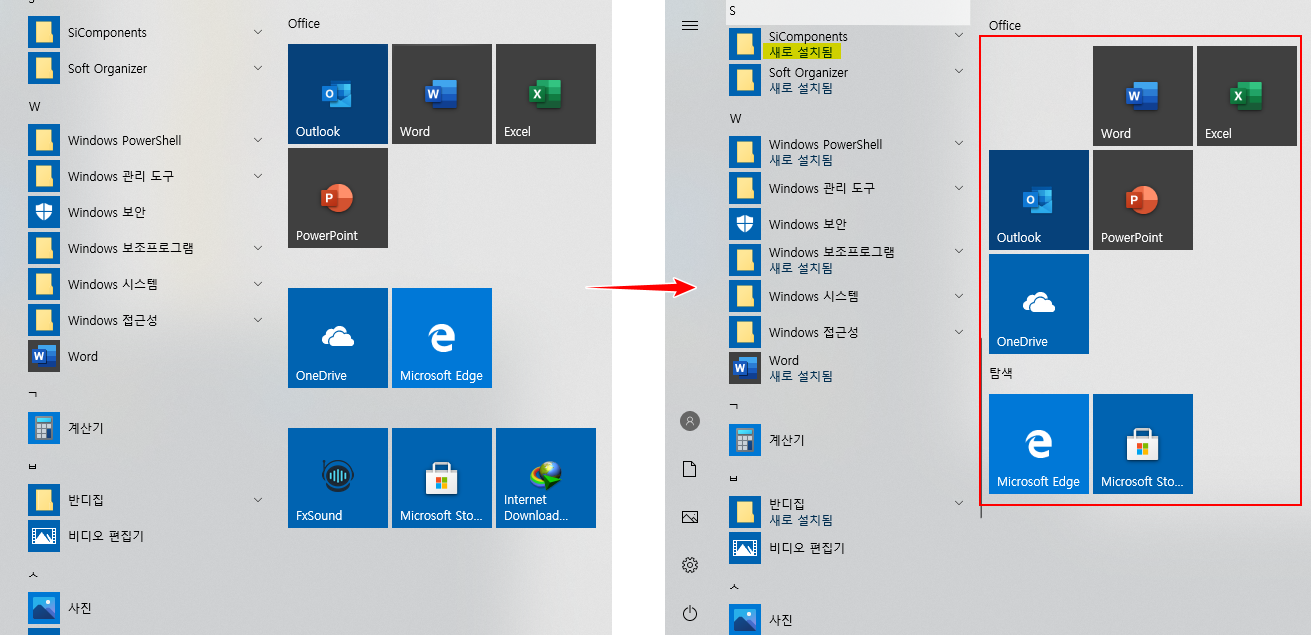Open 비디오 편집기 in left app list
This screenshot has height=635, width=1311.
[146, 536]
